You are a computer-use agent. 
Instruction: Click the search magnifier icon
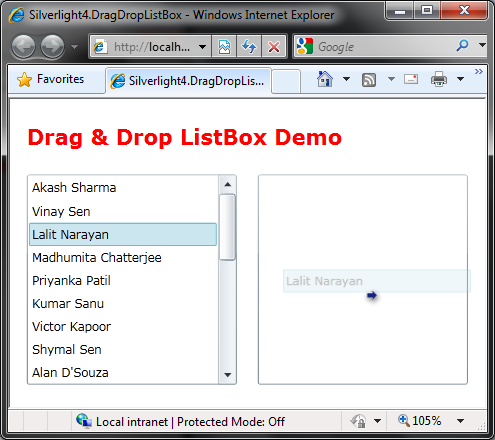(x=463, y=45)
